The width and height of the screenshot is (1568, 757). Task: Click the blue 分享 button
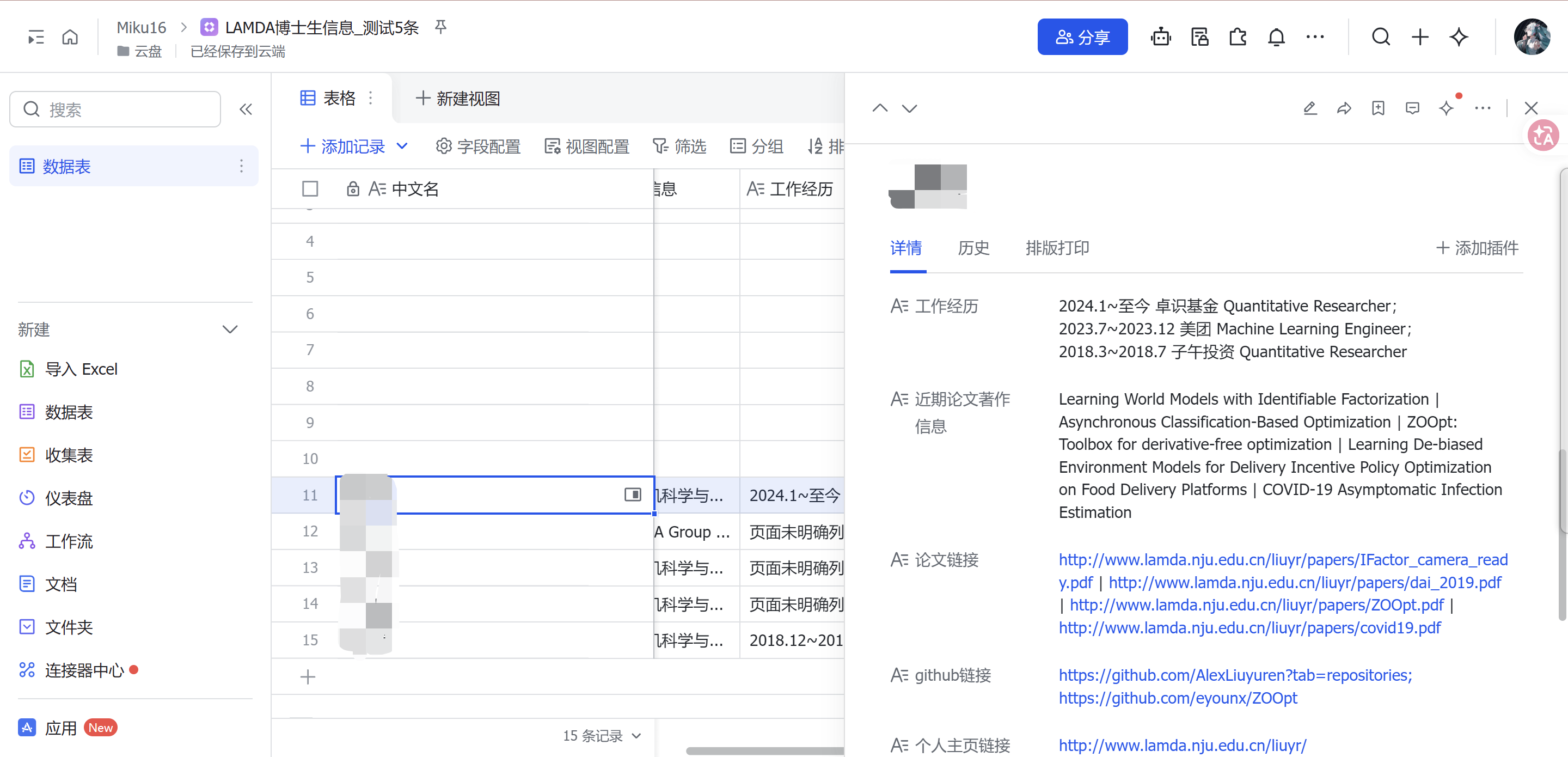[1082, 37]
